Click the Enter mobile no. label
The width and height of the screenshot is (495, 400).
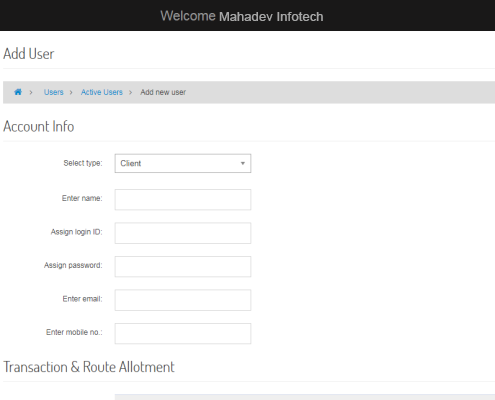pyautogui.click(x=74, y=332)
